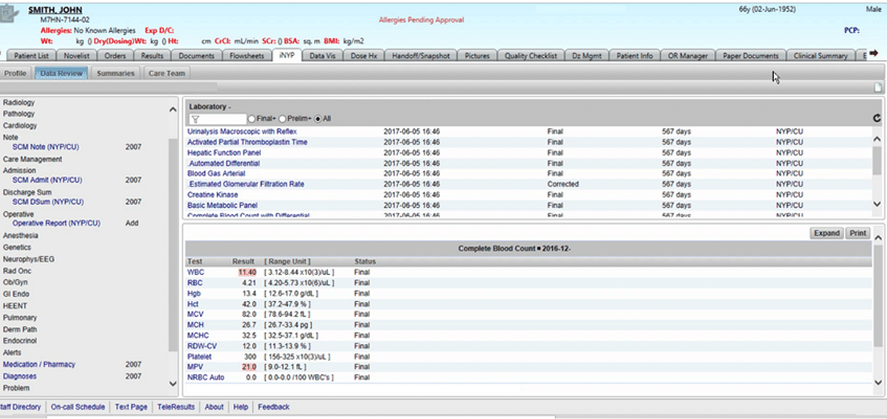This screenshot has width=887, height=419.
Task: Select Diagnoses in the category list
Action: point(20,377)
